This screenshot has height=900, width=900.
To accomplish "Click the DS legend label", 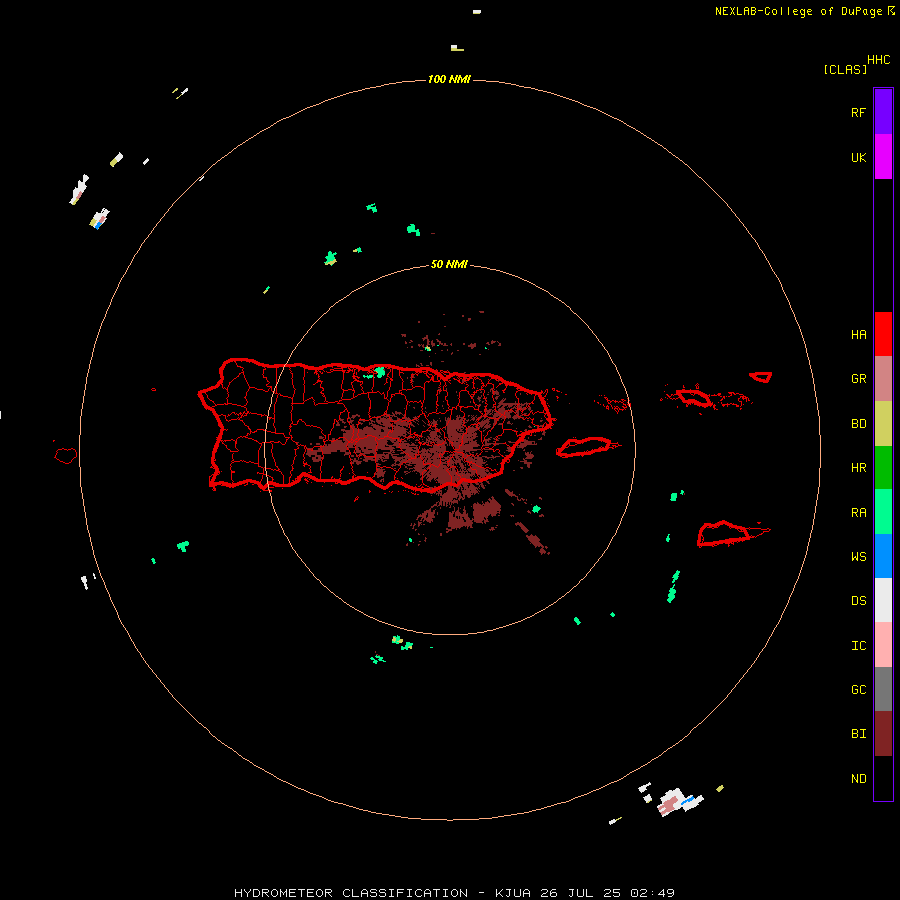I will [858, 600].
